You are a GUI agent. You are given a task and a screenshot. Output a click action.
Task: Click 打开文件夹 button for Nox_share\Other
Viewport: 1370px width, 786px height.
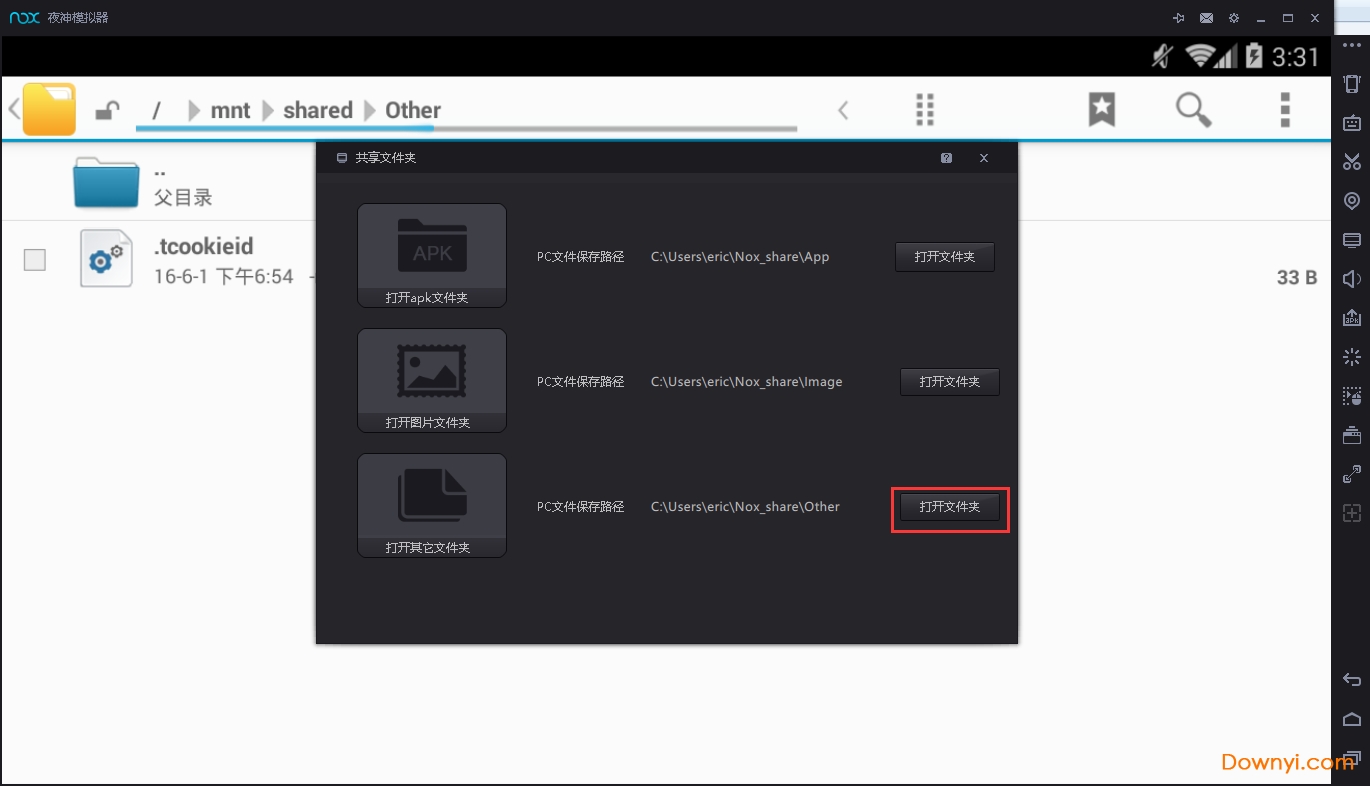click(949, 507)
